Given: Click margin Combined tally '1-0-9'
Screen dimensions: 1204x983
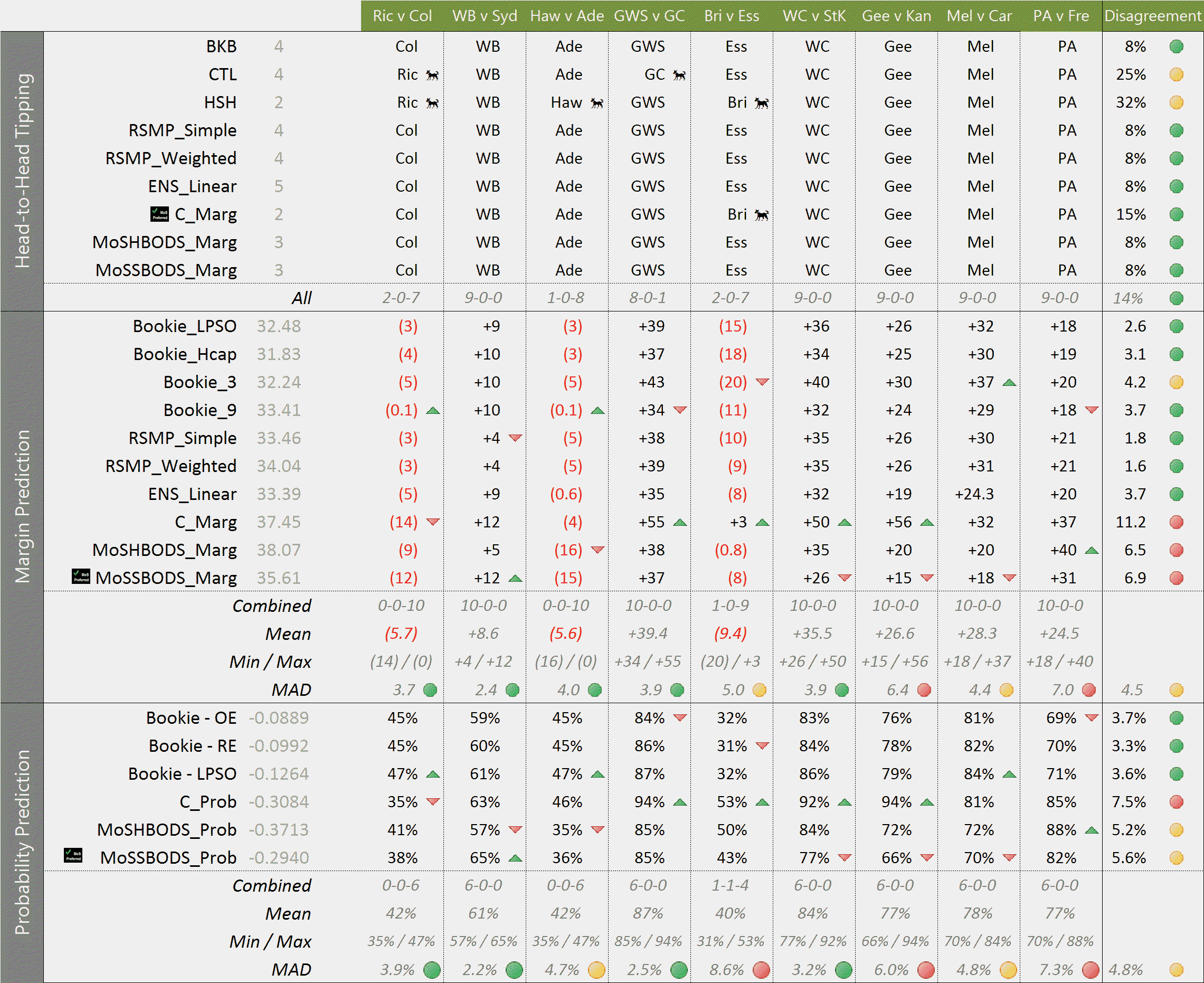Looking at the screenshot, I should pyautogui.click(x=730, y=606).
